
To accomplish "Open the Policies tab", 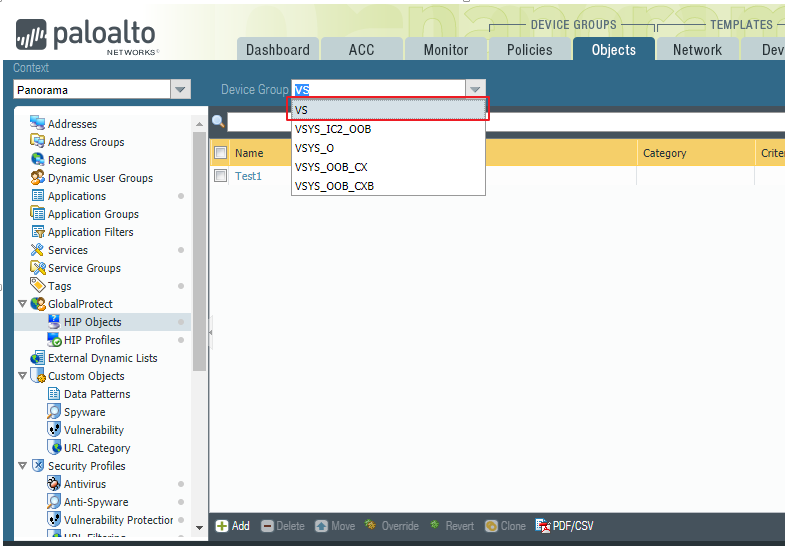I will pyautogui.click(x=530, y=49).
